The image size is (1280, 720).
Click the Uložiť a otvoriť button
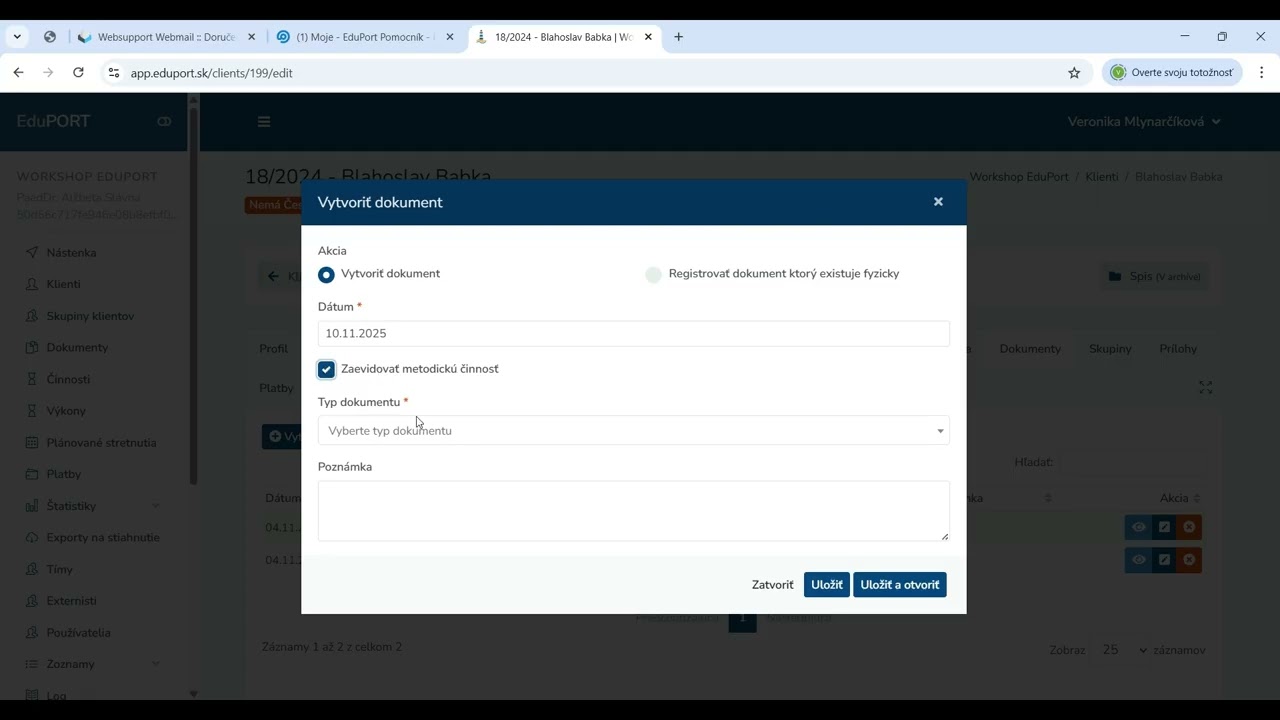[x=899, y=585]
